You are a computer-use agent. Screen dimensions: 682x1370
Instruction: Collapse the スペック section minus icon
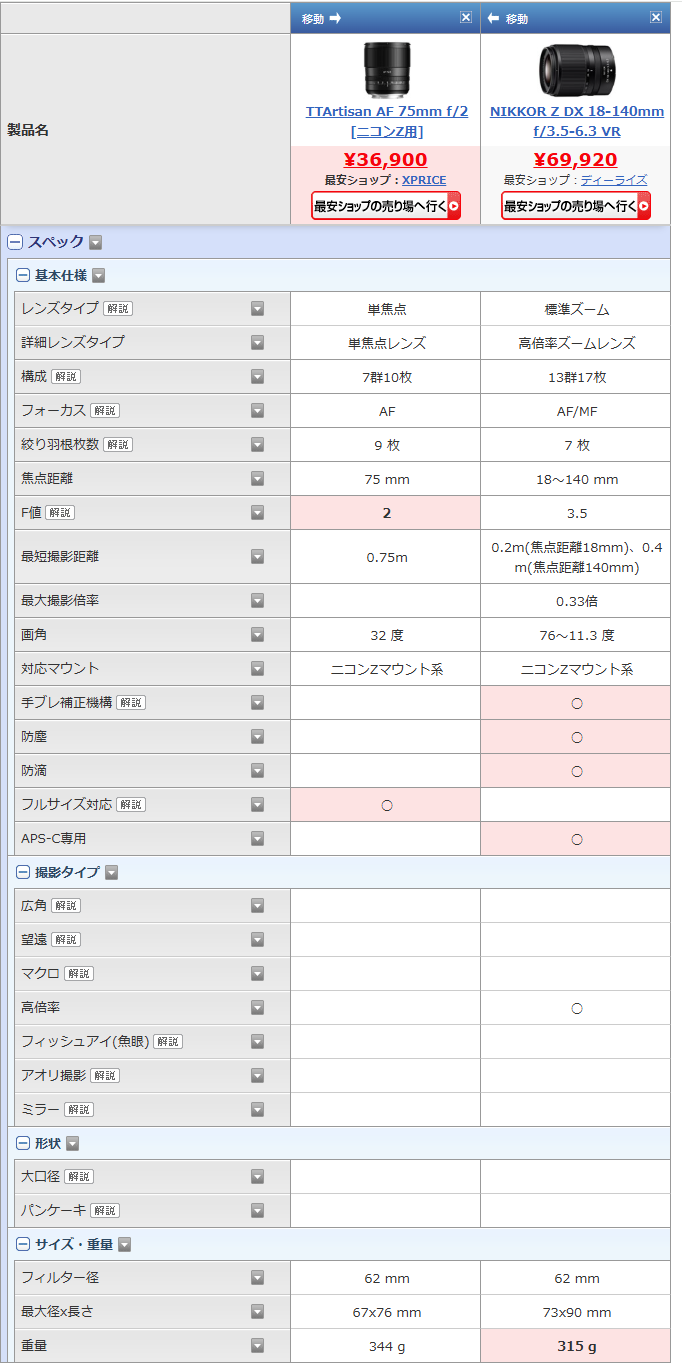(15, 242)
